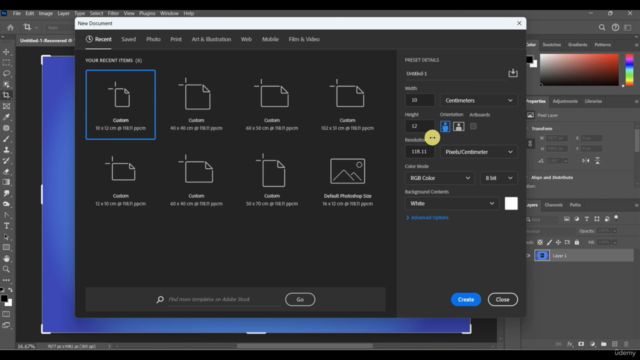640x360 pixels.
Task: Open Photoshop search magnifier icon
Action: (x=602, y=27)
